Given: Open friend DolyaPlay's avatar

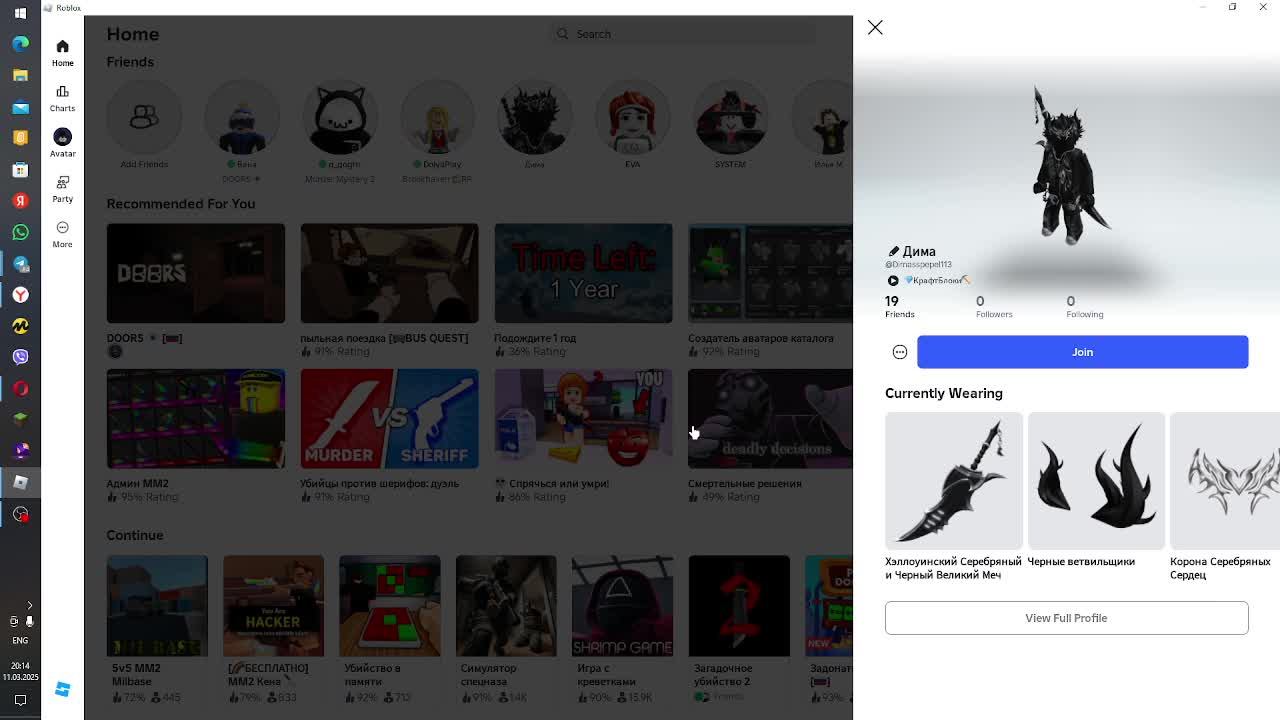Looking at the screenshot, I should [x=437, y=117].
